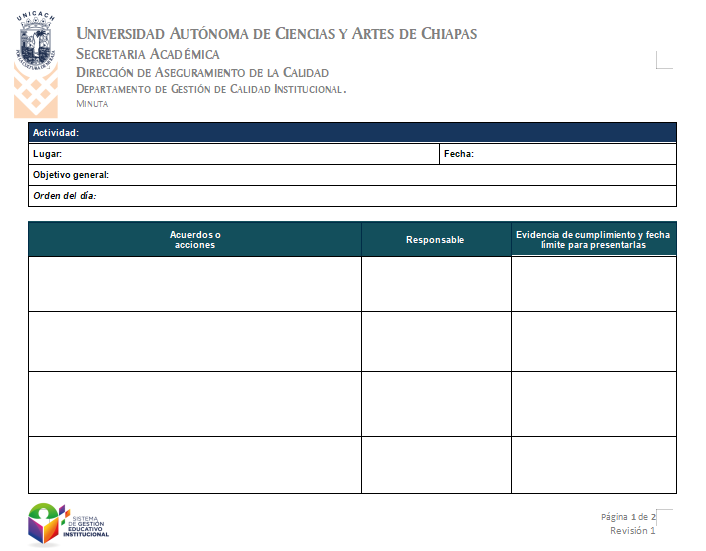The width and height of the screenshot is (706, 551).
Task: Click first empty cell under Evidencia de cumplimiento
Action: [x=593, y=284]
